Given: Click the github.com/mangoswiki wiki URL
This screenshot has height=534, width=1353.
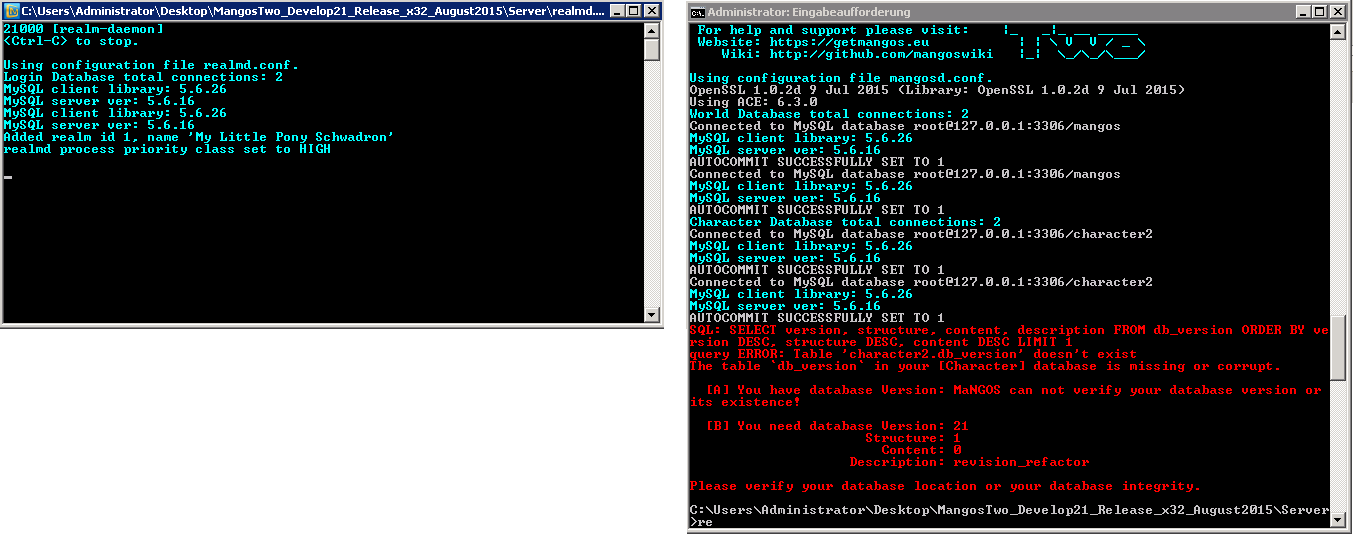Looking at the screenshot, I should 882,54.
